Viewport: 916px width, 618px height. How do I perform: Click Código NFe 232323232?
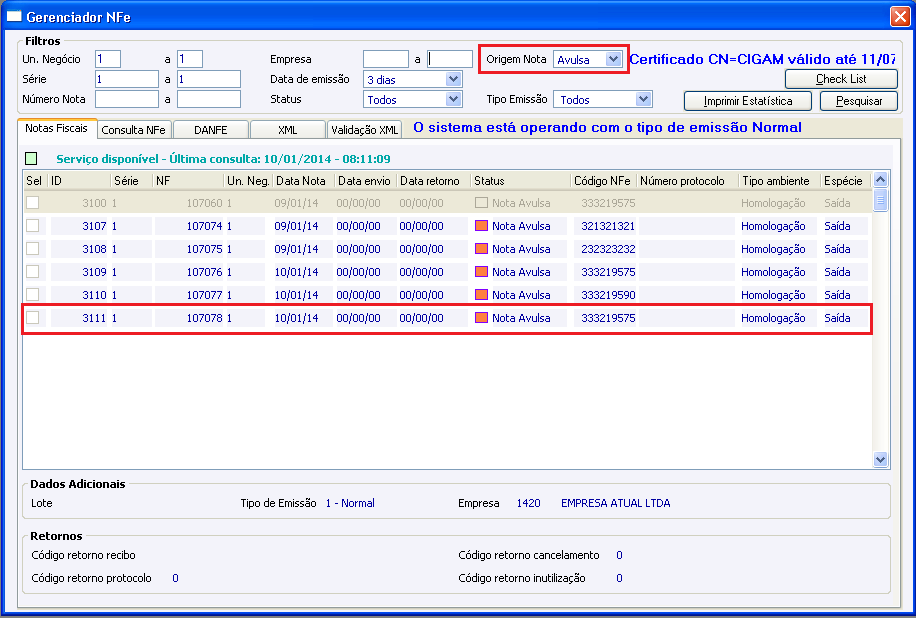click(608, 249)
